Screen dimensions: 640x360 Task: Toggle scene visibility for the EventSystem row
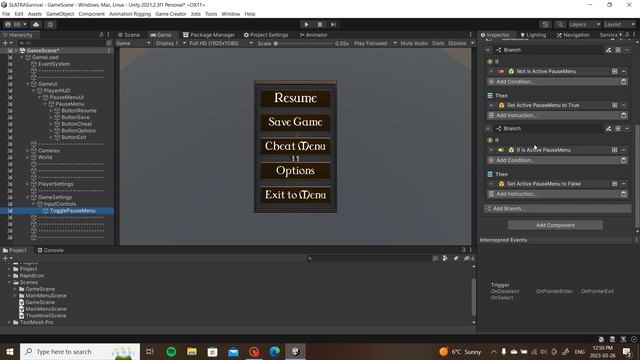click(x=10, y=64)
